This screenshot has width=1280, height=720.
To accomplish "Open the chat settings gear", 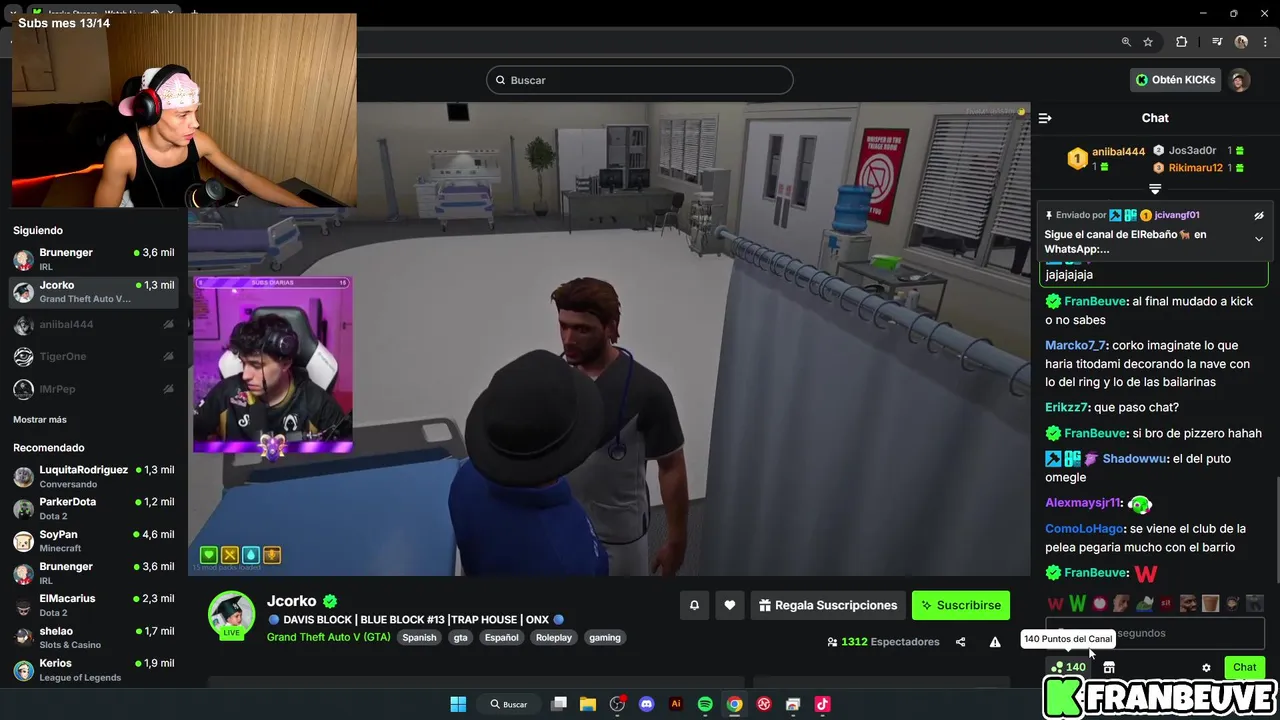I will click(1206, 668).
